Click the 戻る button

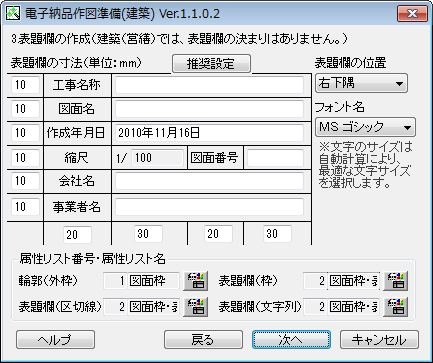pos(203,340)
